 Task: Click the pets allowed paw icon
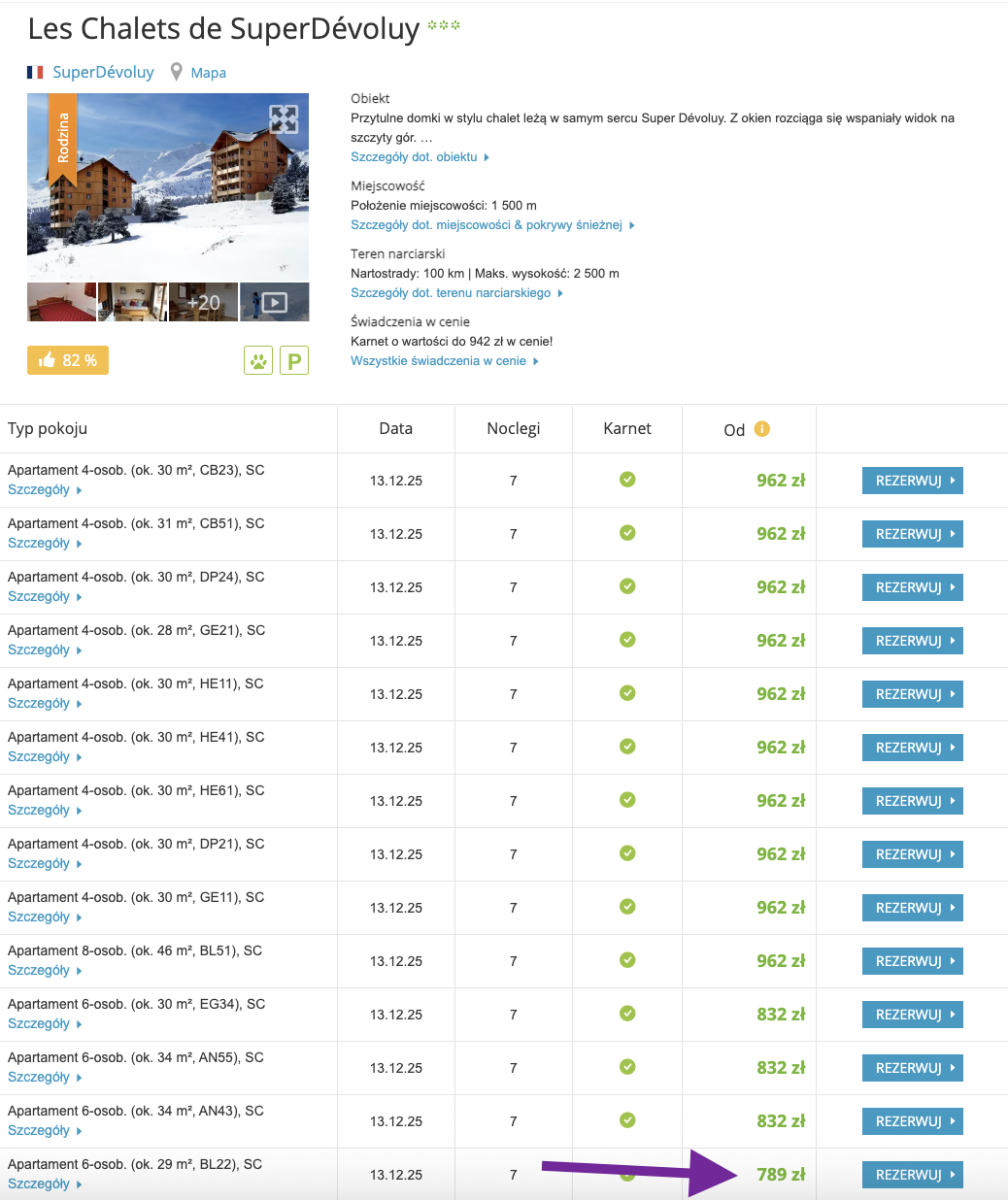(x=258, y=361)
